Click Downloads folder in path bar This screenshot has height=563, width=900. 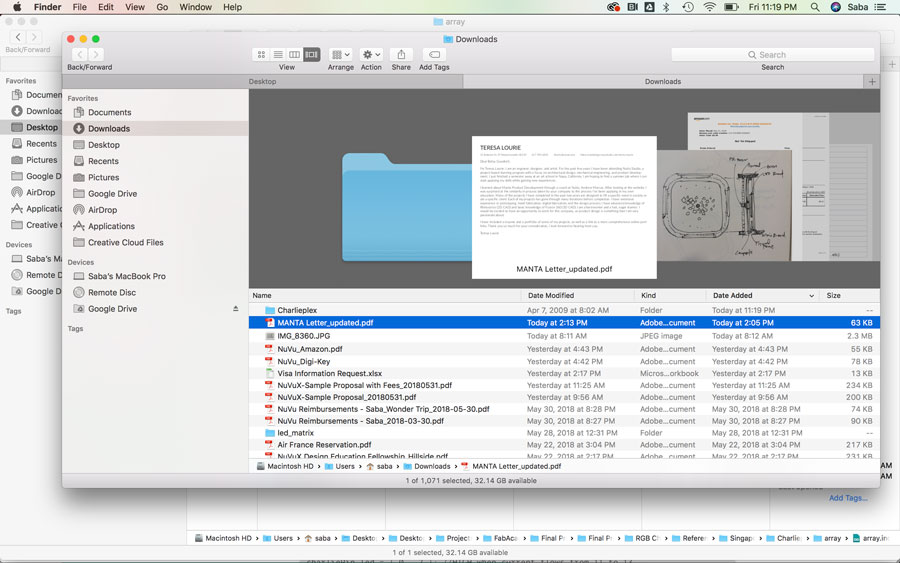[427, 467]
